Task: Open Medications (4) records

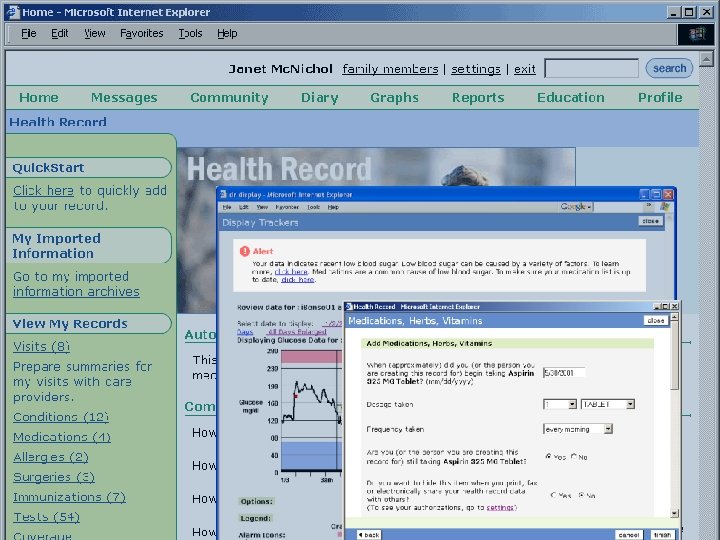Action: 62,437
